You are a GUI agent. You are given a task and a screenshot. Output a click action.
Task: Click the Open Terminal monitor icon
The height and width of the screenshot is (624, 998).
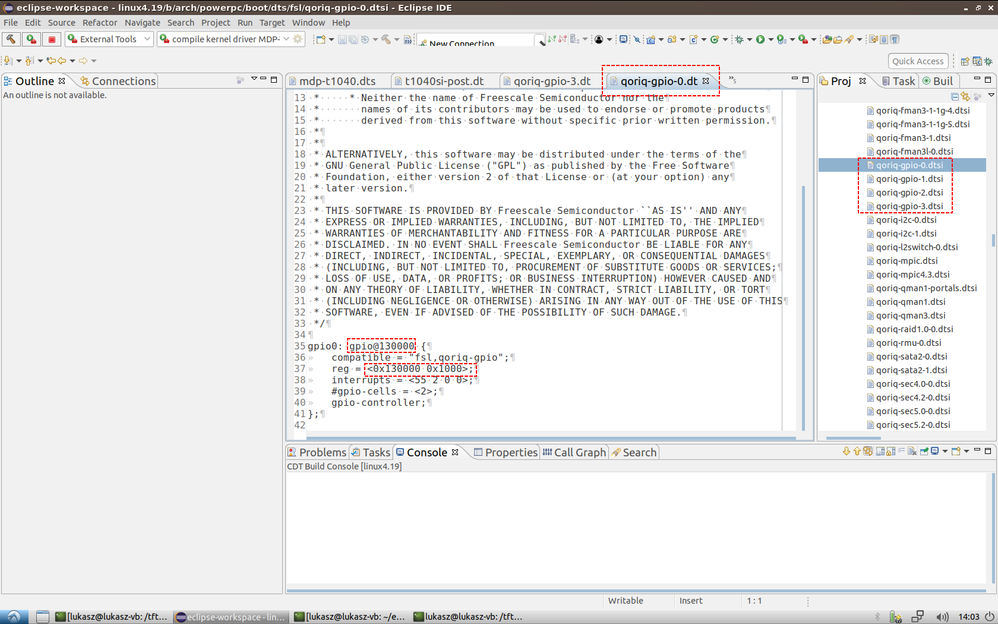coord(624,39)
